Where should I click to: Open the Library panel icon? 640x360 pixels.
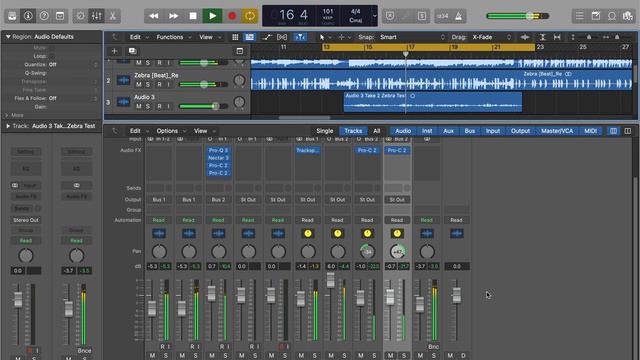coord(12,16)
